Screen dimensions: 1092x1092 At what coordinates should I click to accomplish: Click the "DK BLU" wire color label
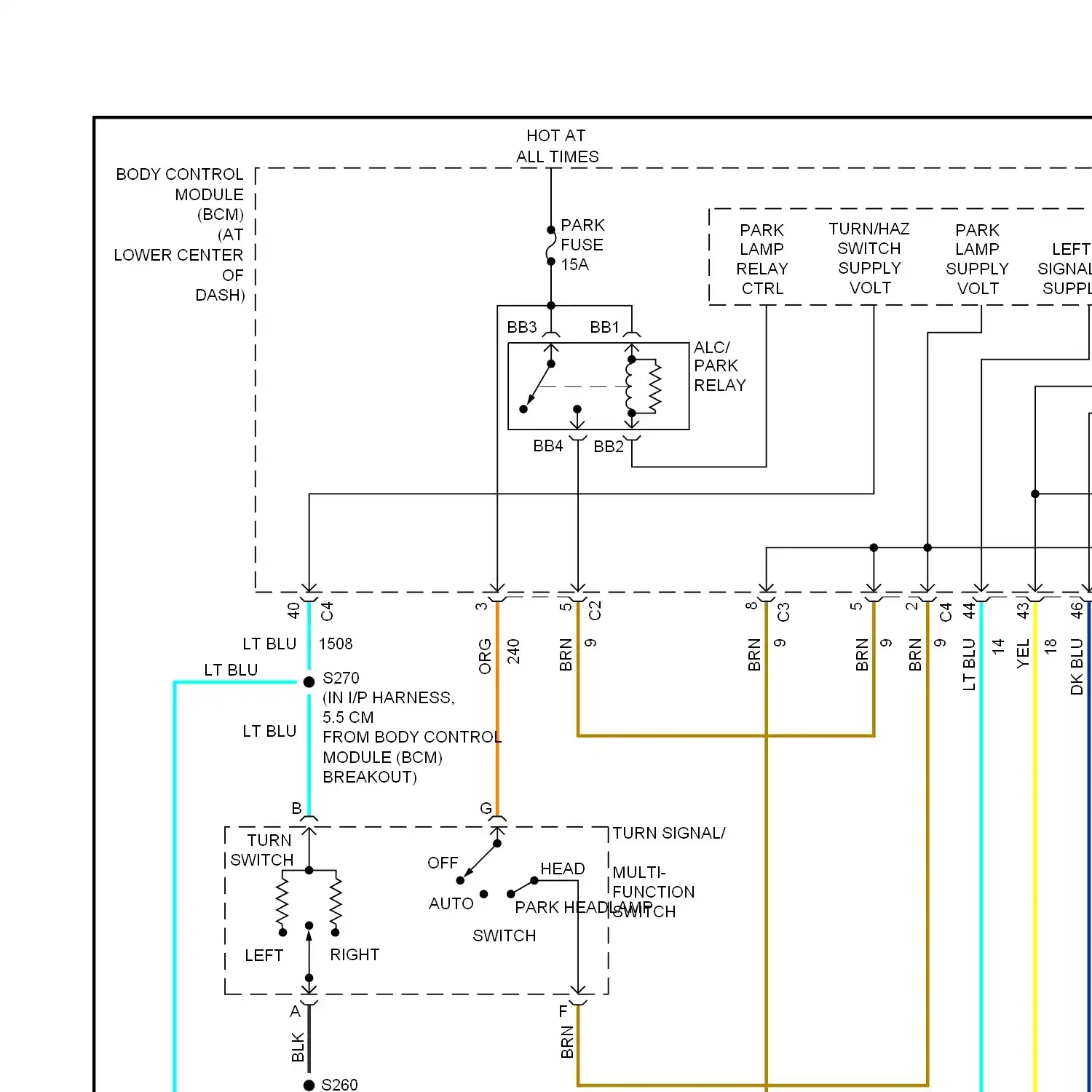(x=1077, y=666)
